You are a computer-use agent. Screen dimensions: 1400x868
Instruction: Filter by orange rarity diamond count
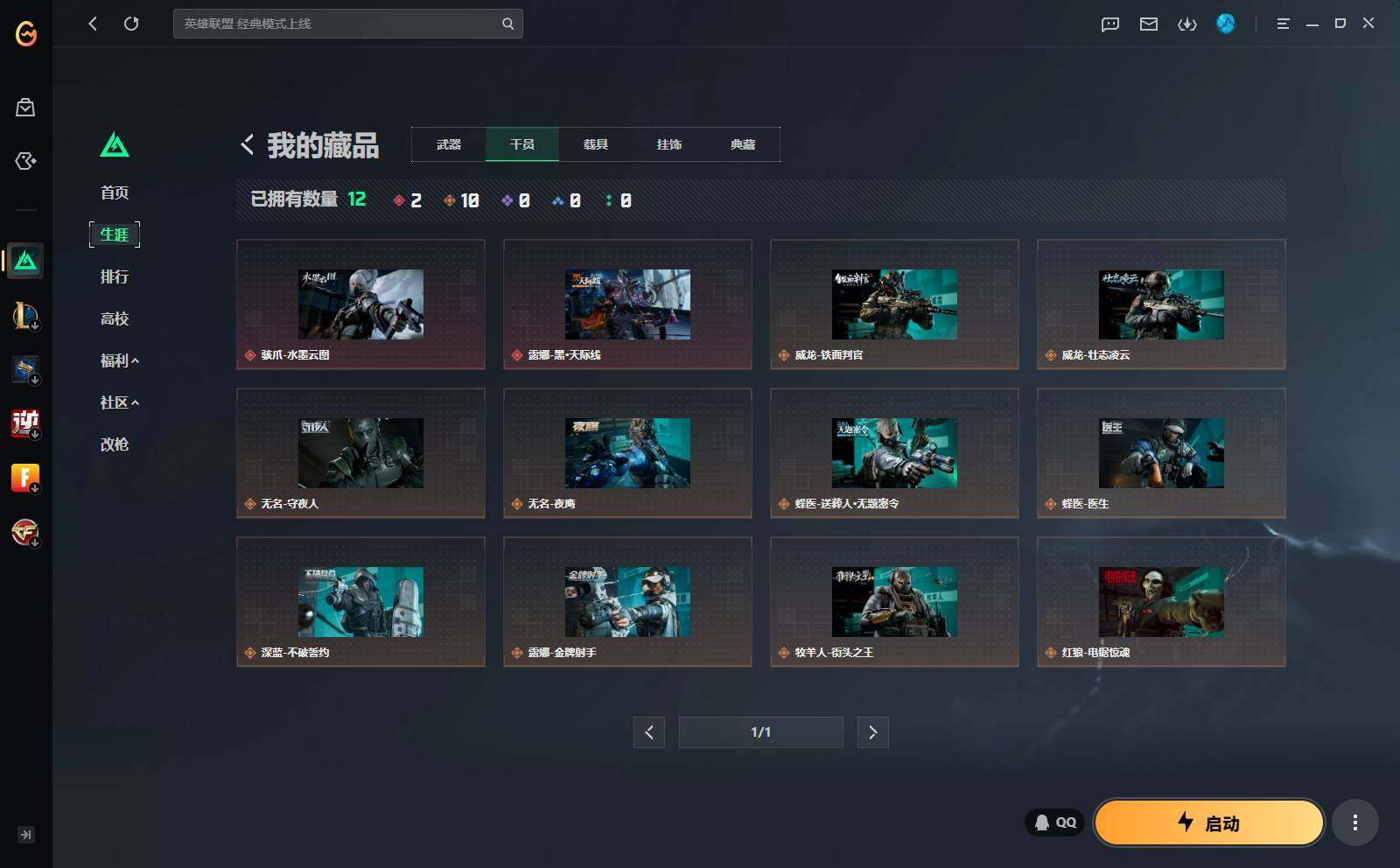[x=461, y=200]
